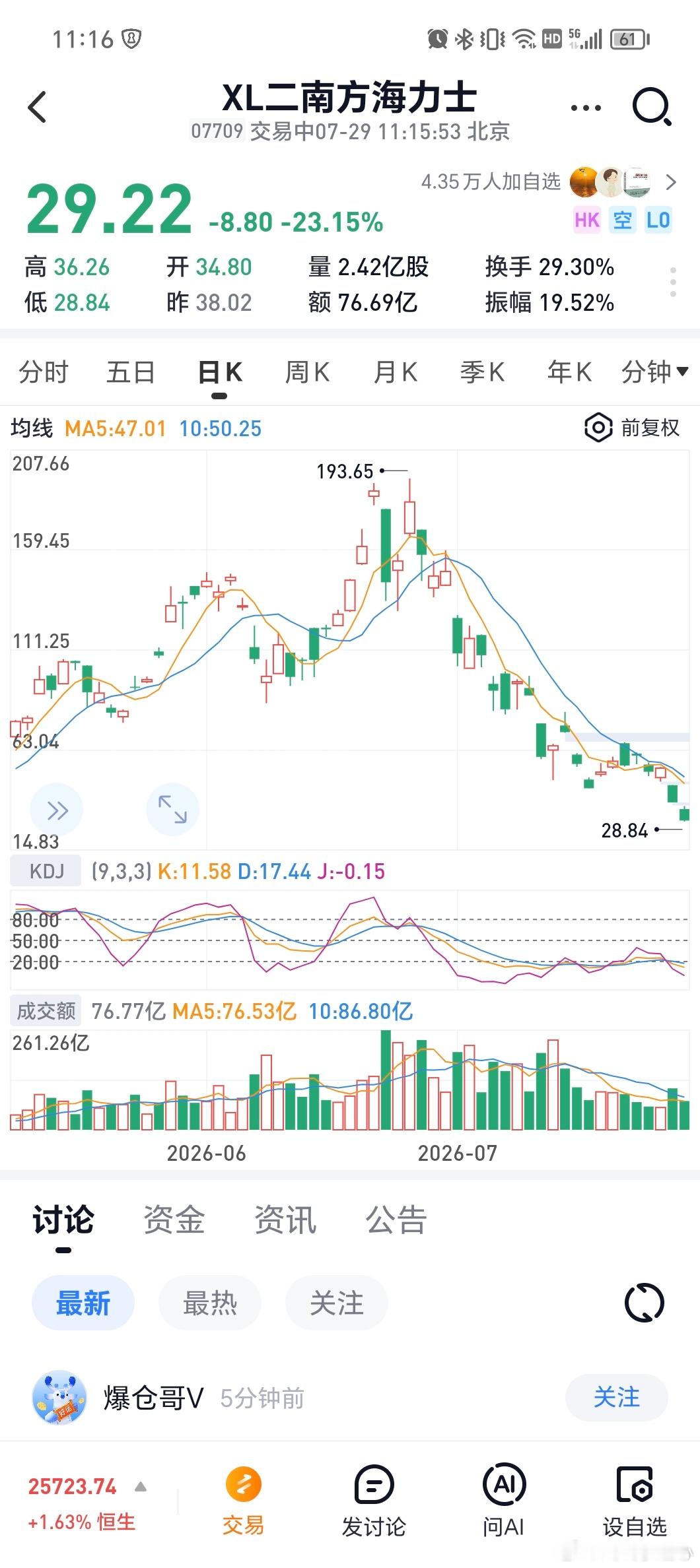The height and width of the screenshot is (1568, 700).
Task: Tap the search magnifier icon
Action: [652, 107]
